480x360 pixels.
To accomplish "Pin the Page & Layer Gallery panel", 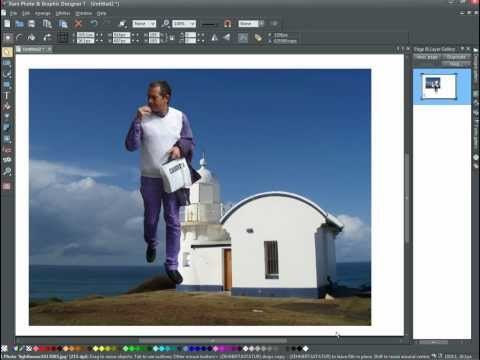I will pyautogui.click(x=462, y=49).
